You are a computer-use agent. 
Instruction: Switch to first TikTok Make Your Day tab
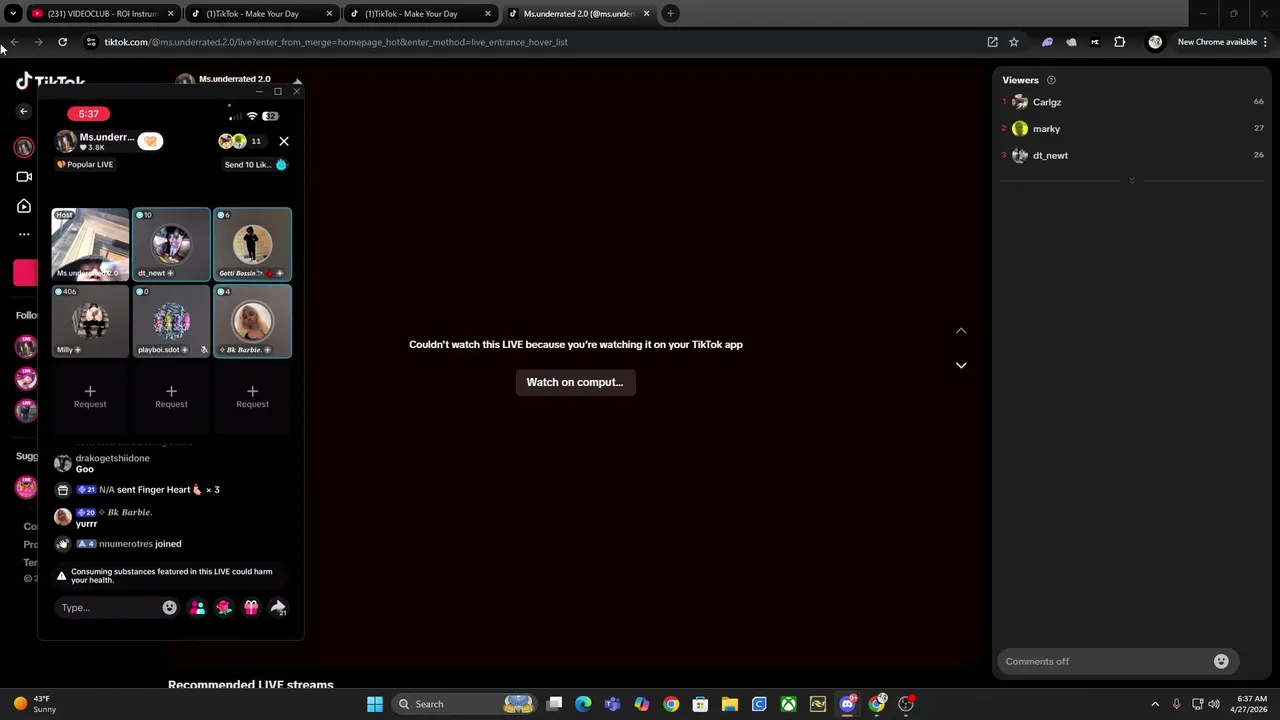[x=259, y=14]
